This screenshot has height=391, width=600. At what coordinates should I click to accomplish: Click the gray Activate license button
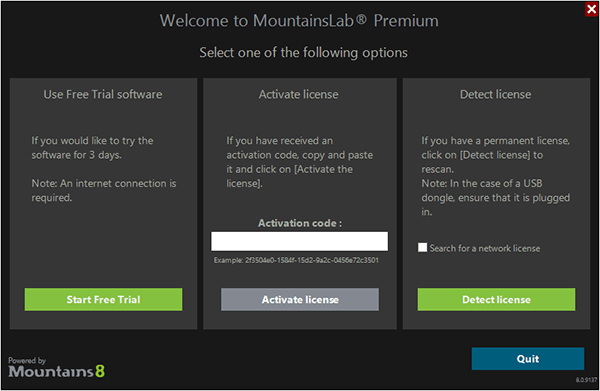300,299
